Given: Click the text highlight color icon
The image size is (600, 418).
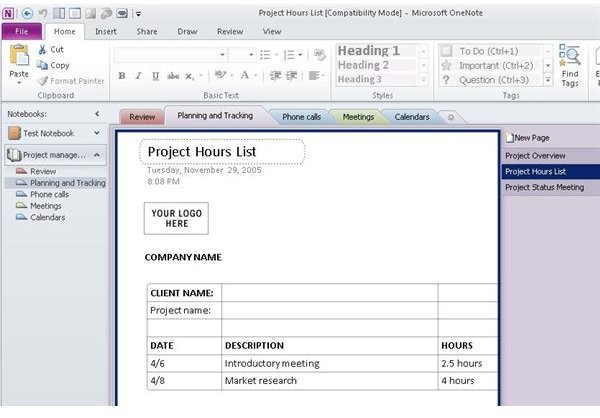Looking at the screenshot, I should pyautogui.click(x=220, y=75).
